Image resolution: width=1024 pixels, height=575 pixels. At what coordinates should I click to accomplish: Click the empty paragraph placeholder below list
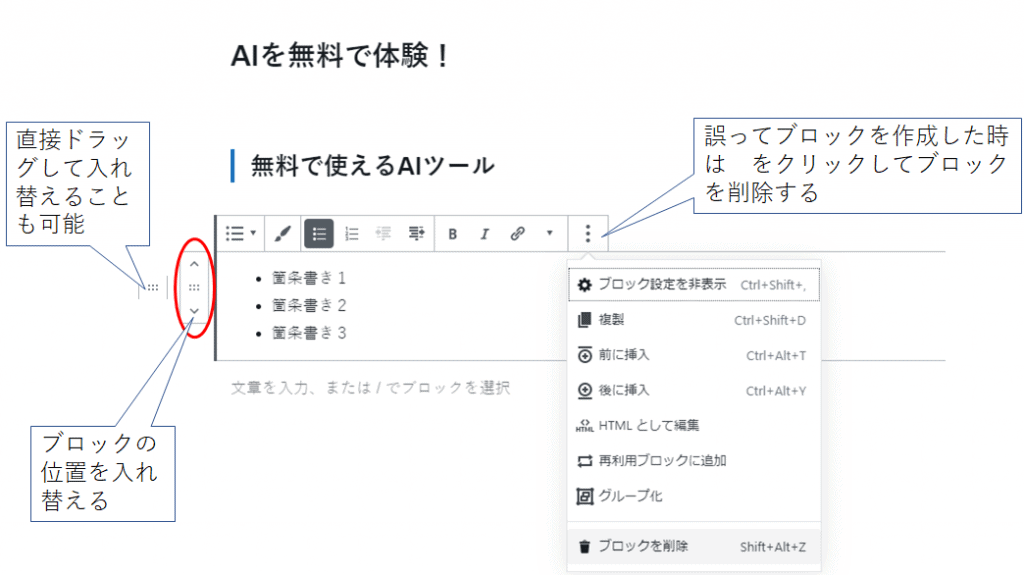pos(370,387)
